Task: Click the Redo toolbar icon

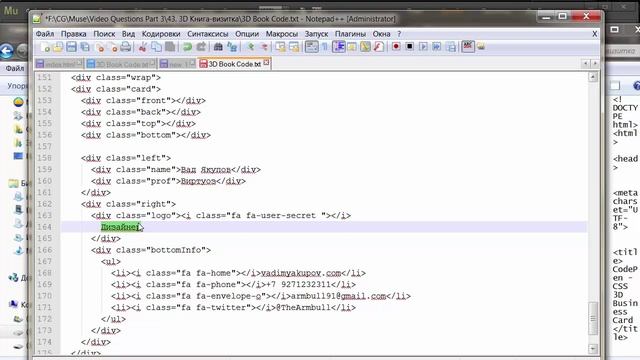Action: point(201,47)
